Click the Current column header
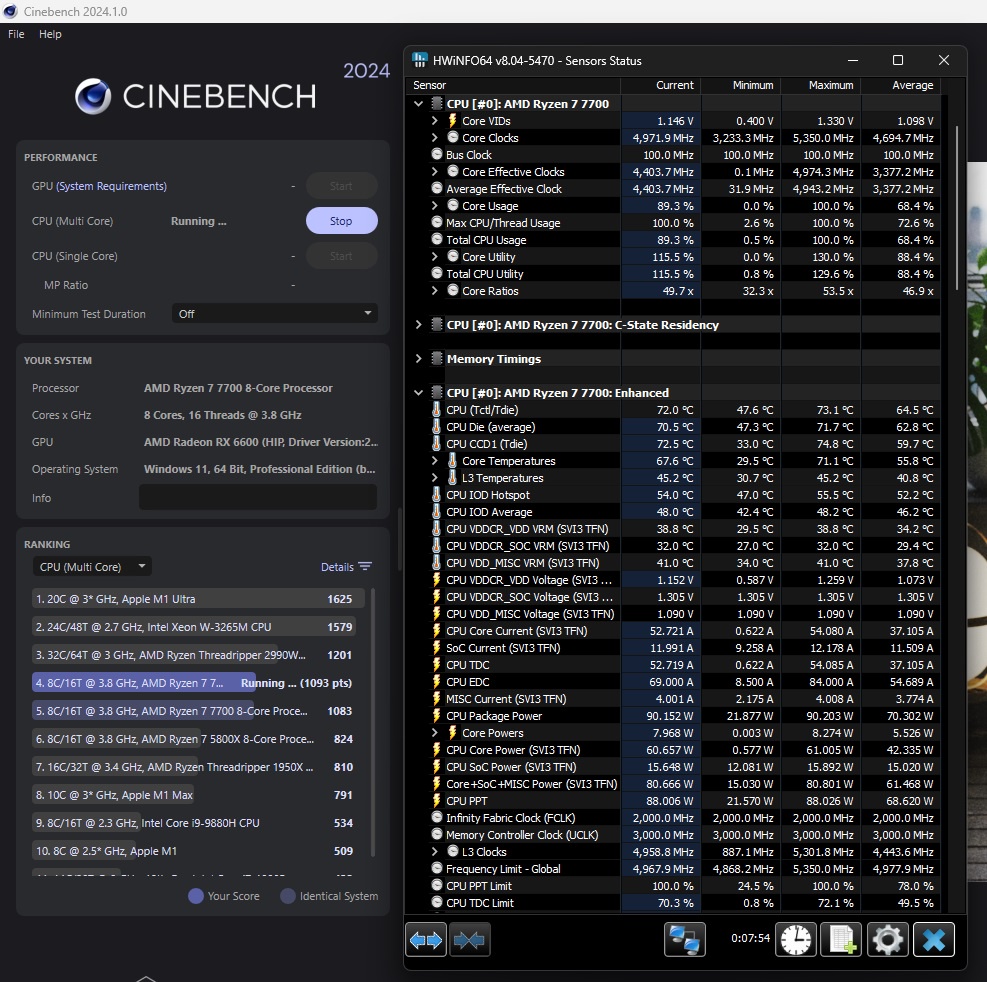This screenshot has width=987, height=982. pyautogui.click(x=660, y=85)
